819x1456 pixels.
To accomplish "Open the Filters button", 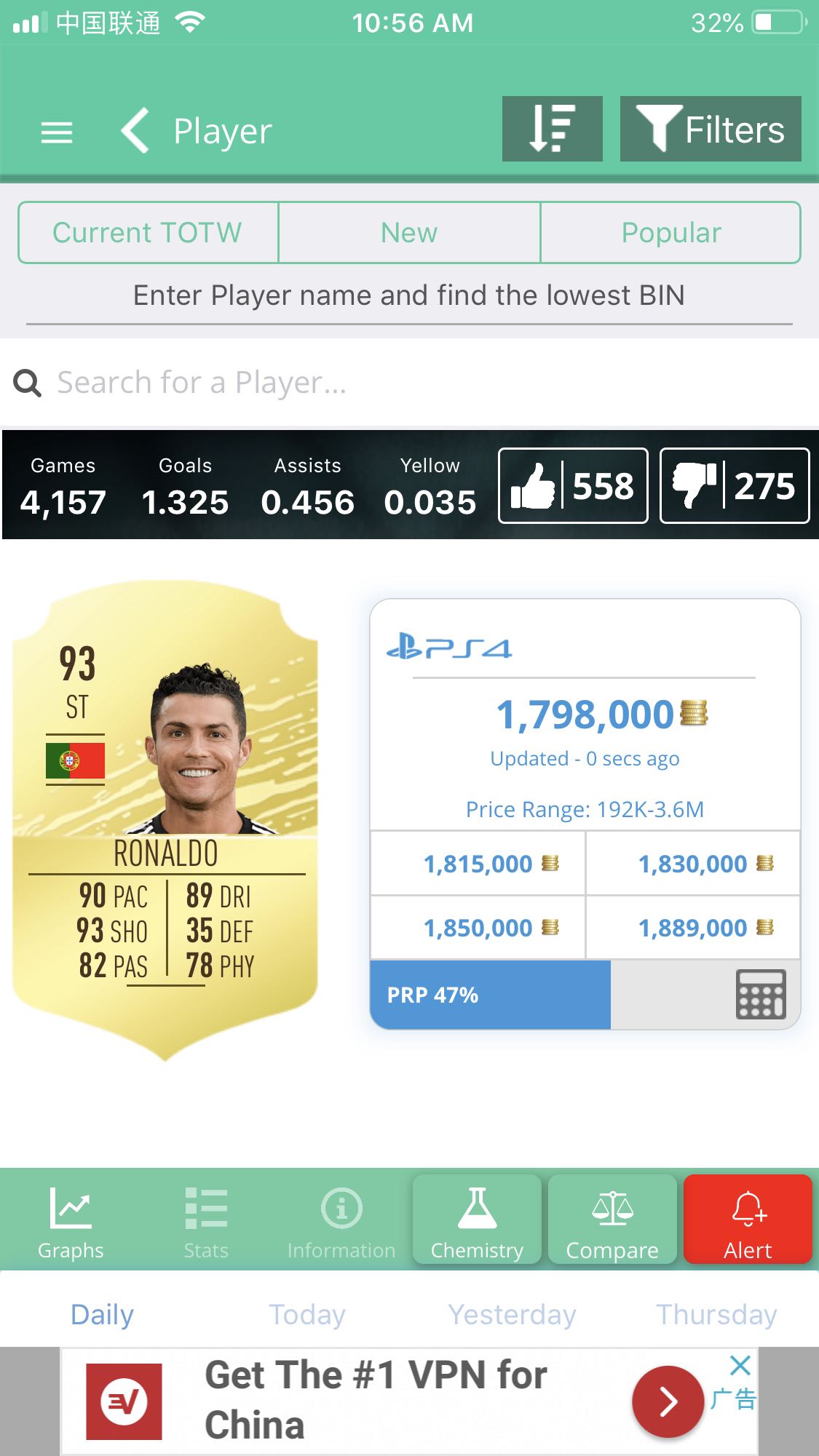I will [x=711, y=129].
